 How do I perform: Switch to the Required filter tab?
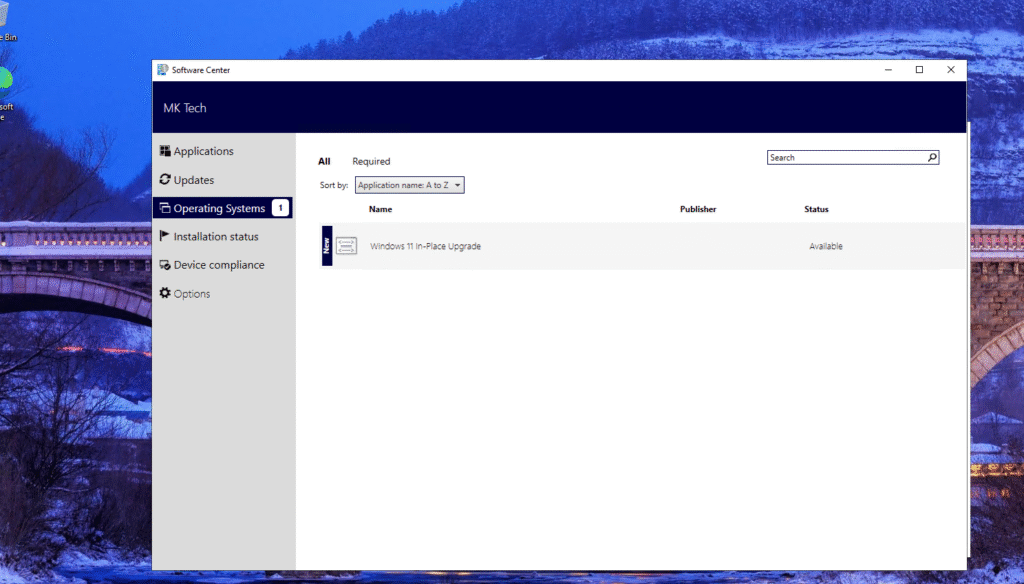[371, 161]
